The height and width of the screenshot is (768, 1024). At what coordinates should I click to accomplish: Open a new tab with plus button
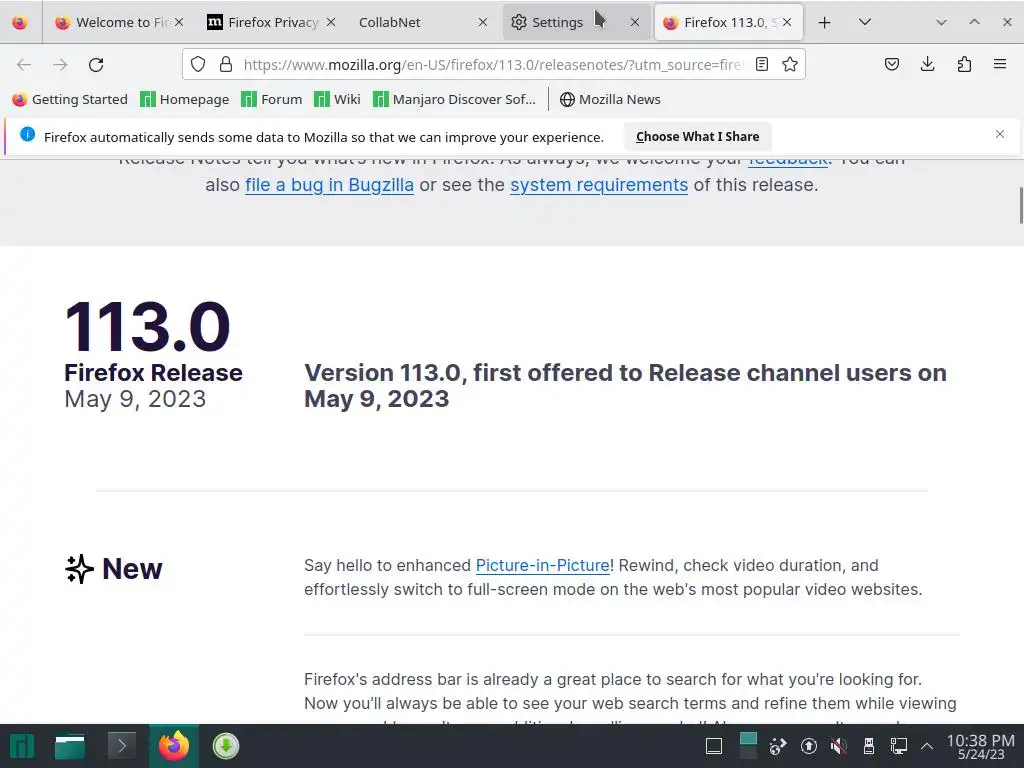coord(824,22)
